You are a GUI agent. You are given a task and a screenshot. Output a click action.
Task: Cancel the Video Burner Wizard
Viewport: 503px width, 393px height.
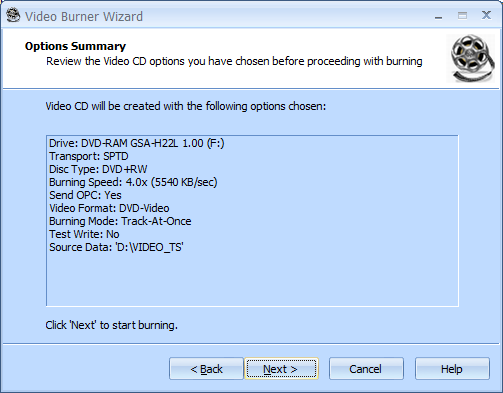(x=366, y=369)
